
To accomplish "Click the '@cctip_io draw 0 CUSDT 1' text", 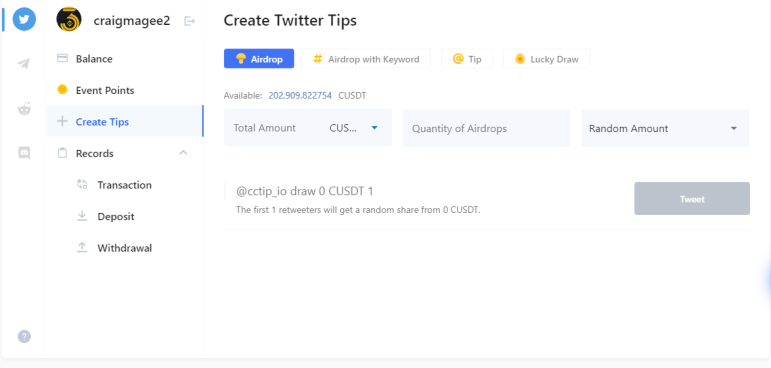I will point(305,191).
